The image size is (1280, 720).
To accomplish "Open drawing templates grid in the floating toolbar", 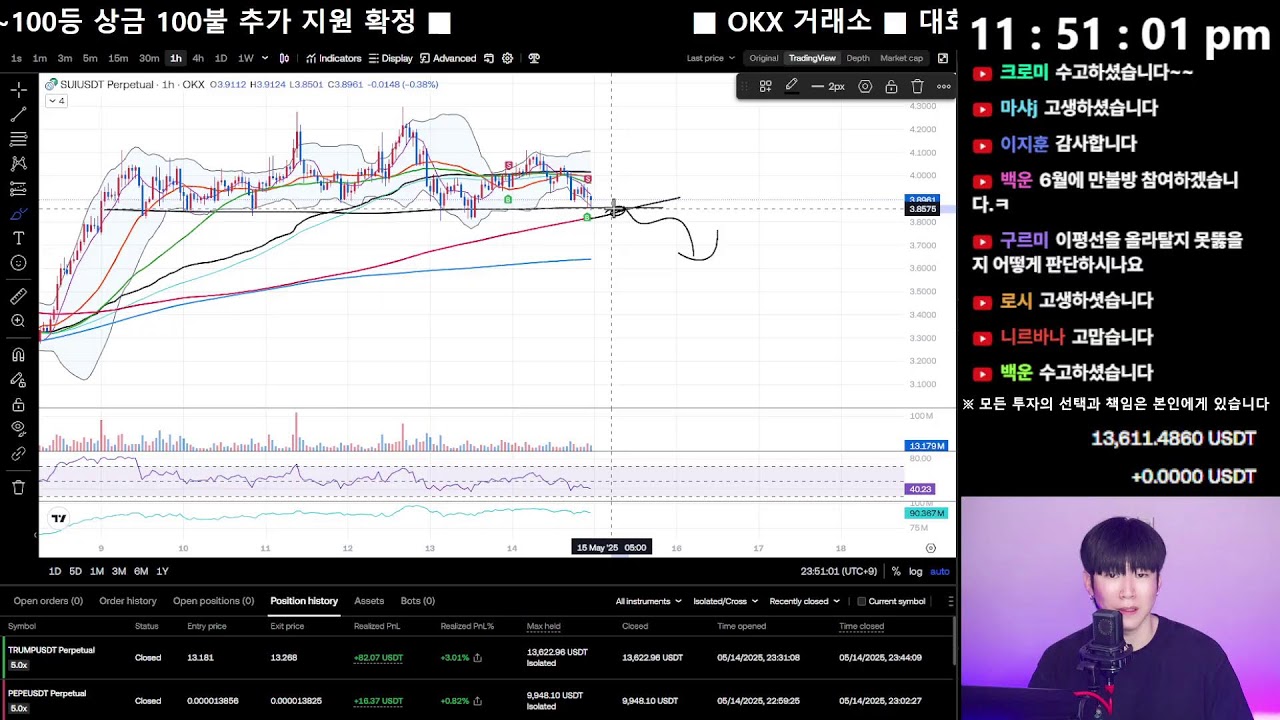I will pos(765,86).
